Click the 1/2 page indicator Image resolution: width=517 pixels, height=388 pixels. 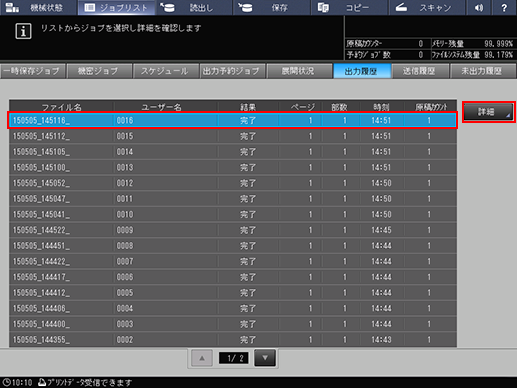coord(234,358)
